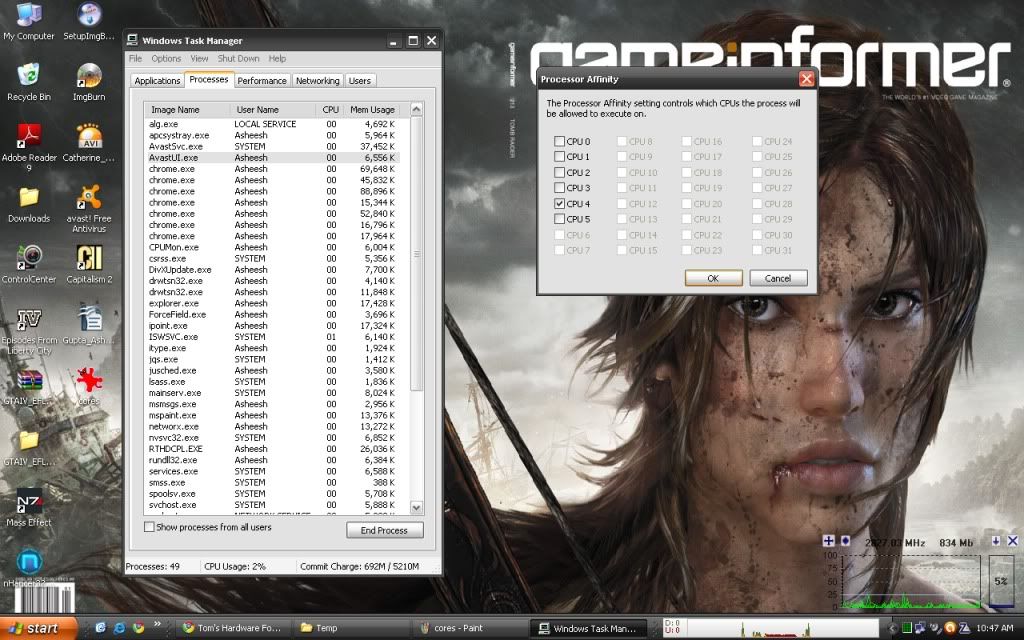Select the Episodes From Liberty City icon

tap(29, 332)
